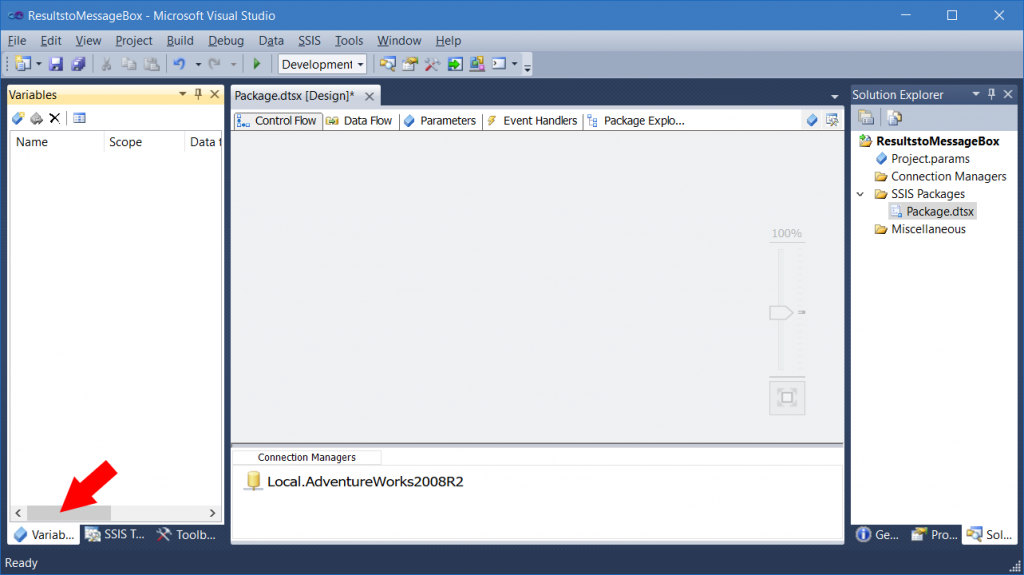Click the Save All toolbar icon
Image resolution: width=1024 pixels, height=575 pixels.
(x=77, y=64)
